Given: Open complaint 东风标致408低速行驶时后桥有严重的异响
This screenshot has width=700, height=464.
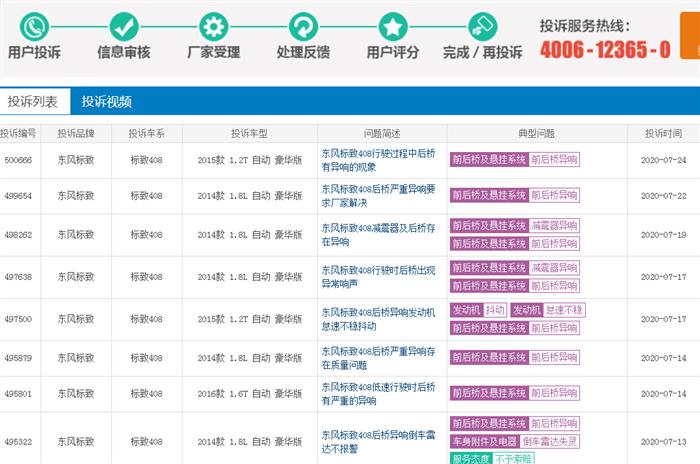Looking at the screenshot, I should point(378,393).
